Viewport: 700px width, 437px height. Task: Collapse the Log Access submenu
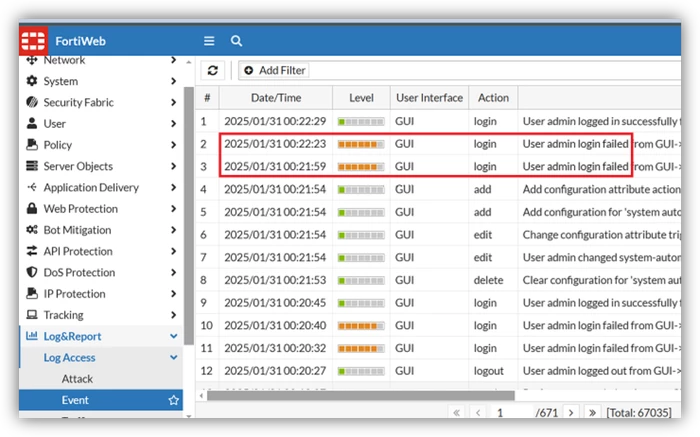coord(174,358)
